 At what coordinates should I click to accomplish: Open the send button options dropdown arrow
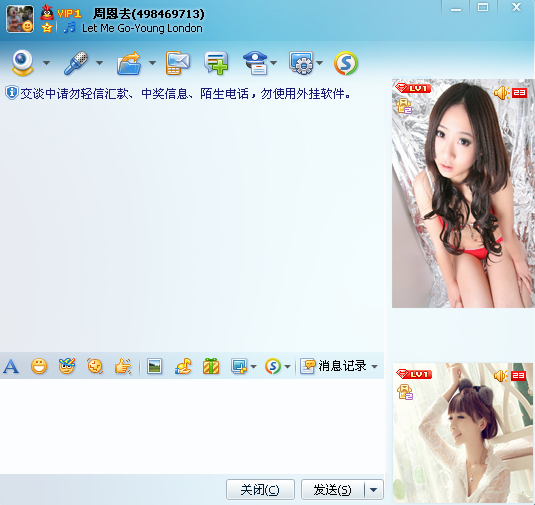pyautogui.click(x=374, y=490)
